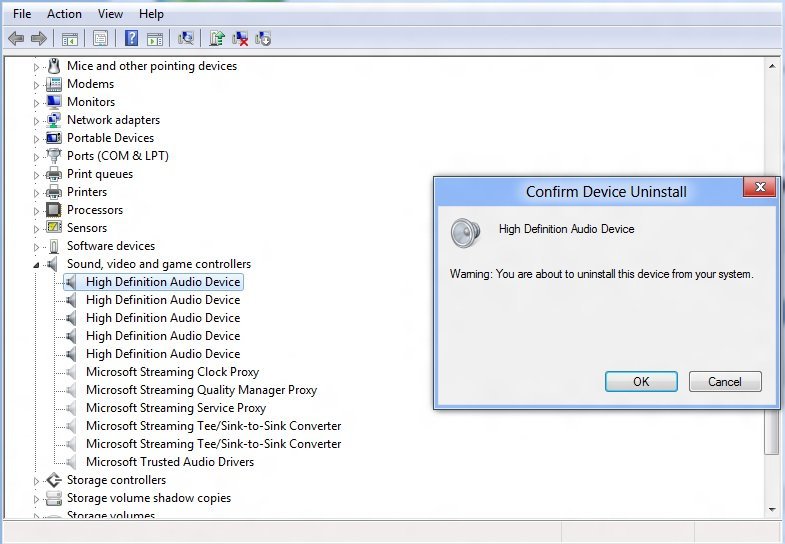The image size is (785, 544).
Task: Close the Confirm Device Uninstall dialog
Action: (x=759, y=187)
